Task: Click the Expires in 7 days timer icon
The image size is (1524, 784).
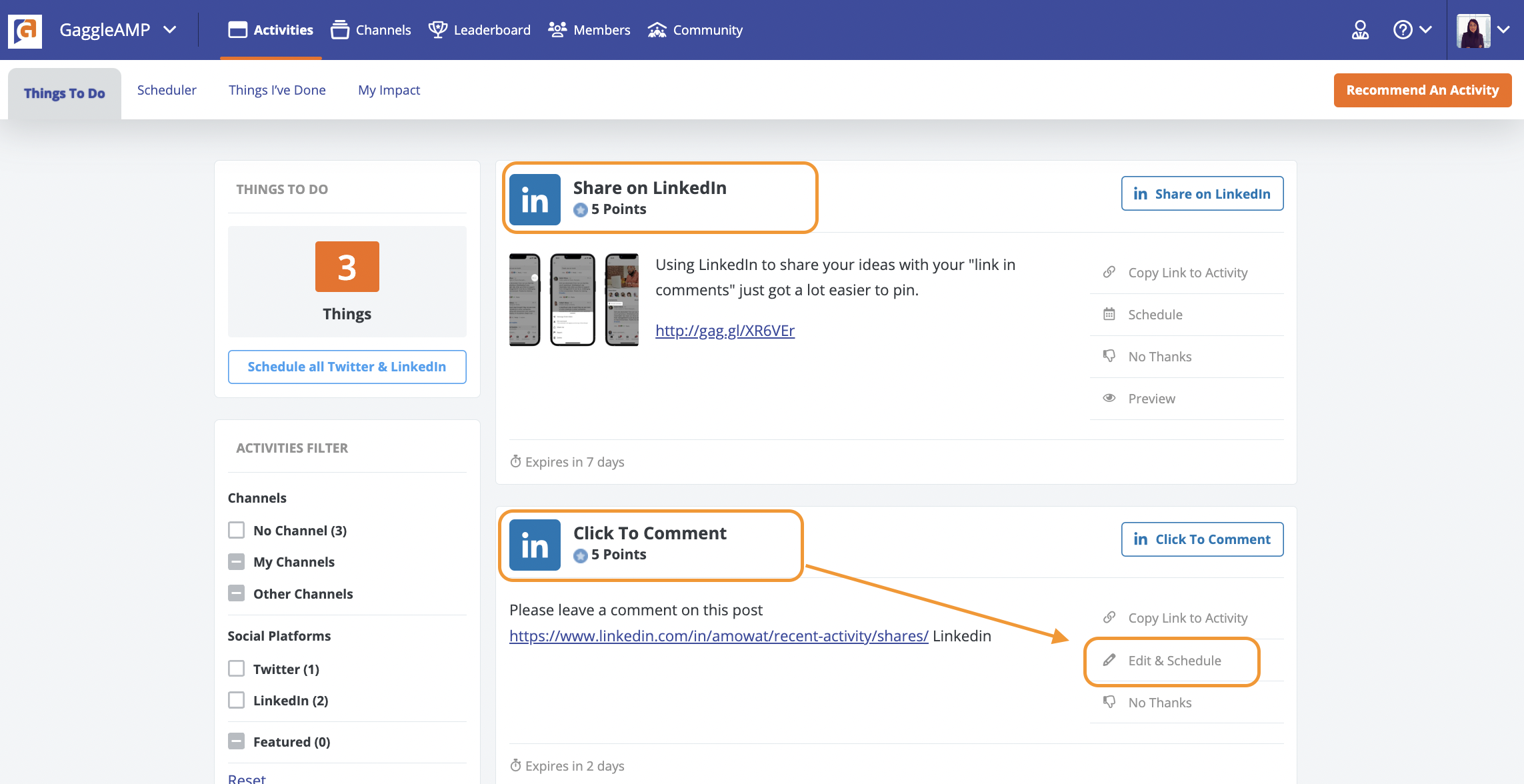Action: 515,461
